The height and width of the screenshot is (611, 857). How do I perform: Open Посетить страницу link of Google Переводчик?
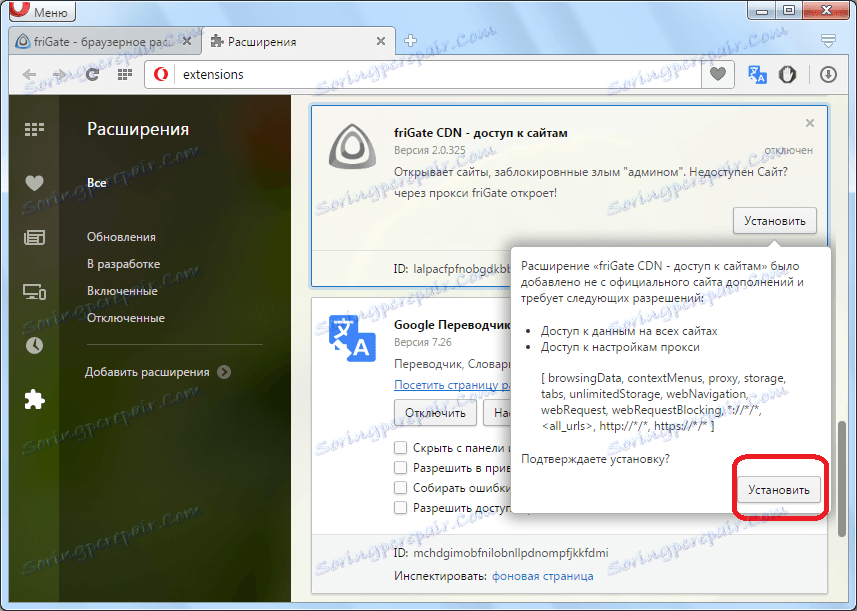452,385
